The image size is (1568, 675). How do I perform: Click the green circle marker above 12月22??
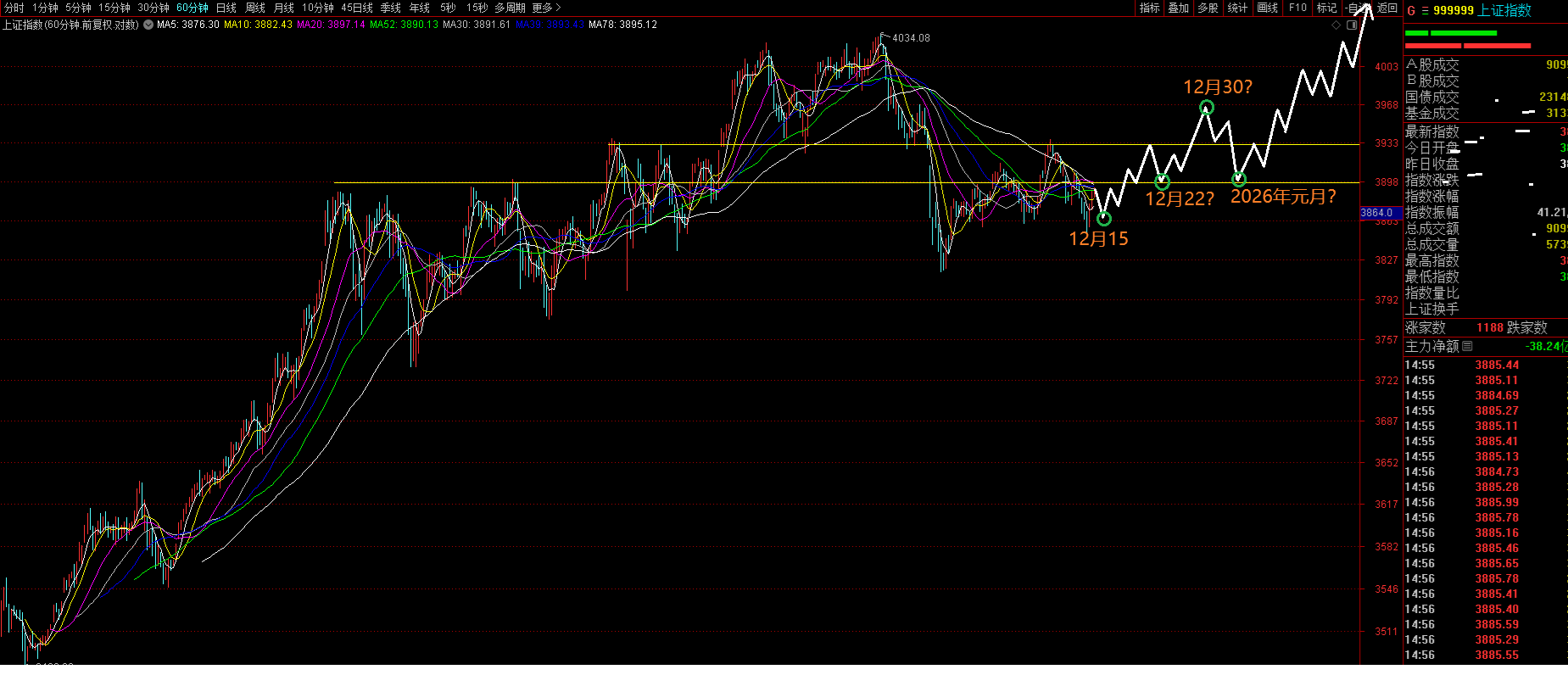coord(1163,181)
